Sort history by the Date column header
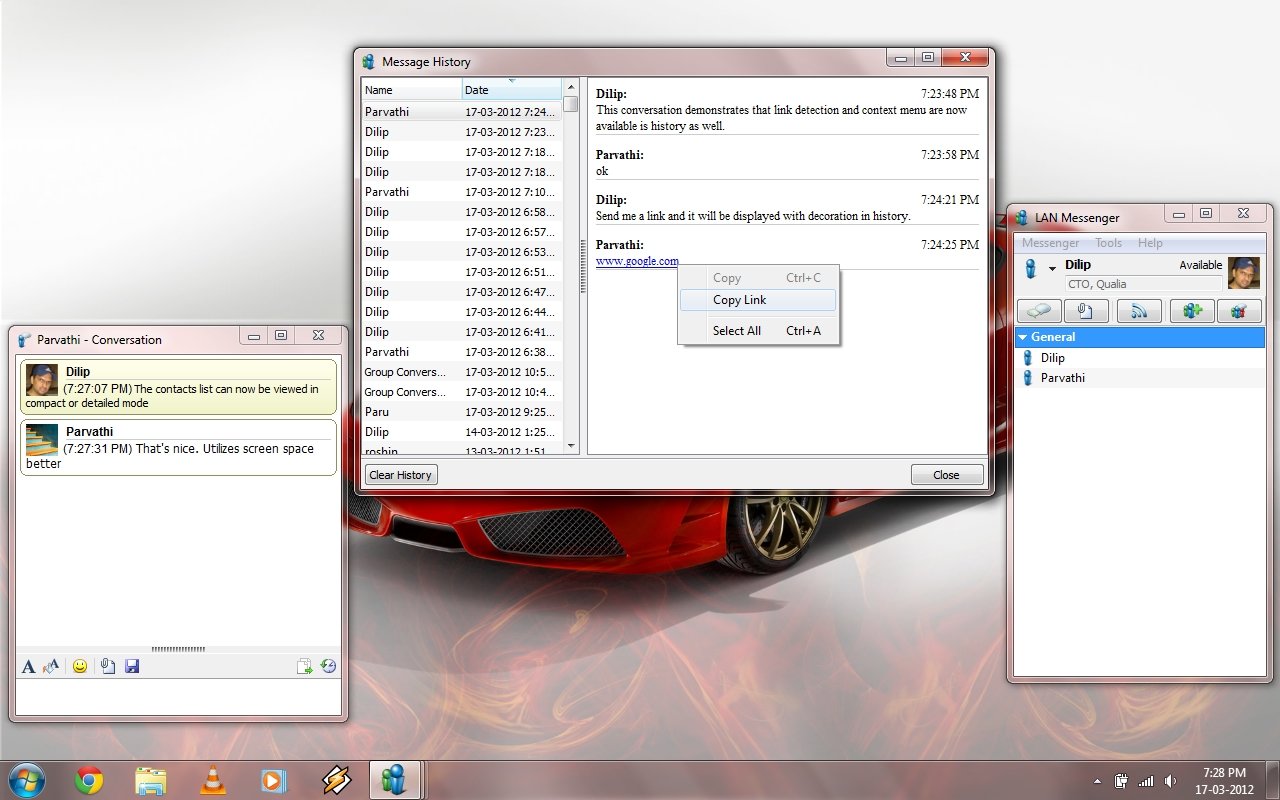Screen dimensions: 1280x800 pyautogui.click(x=511, y=90)
